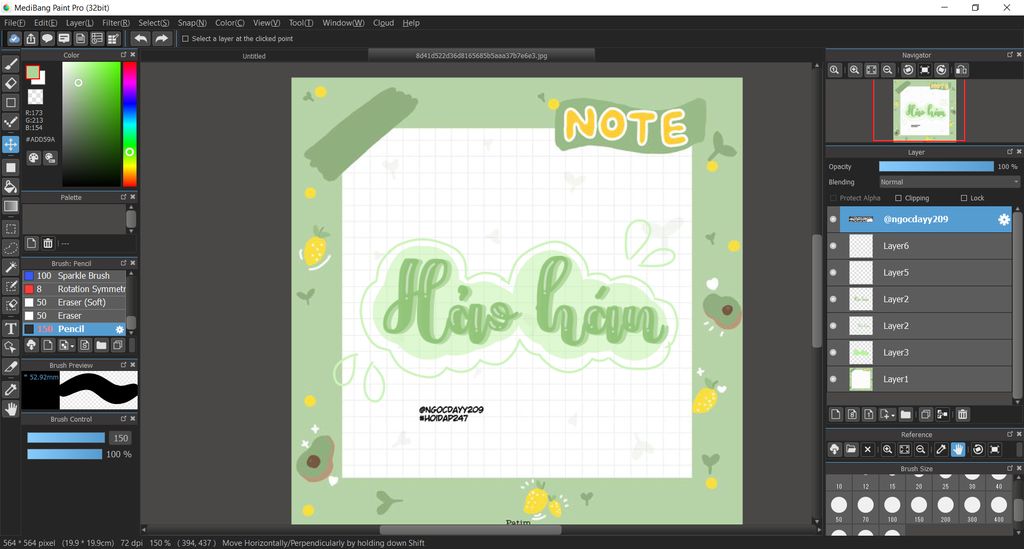
Task: Toggle 'Select a layer at the clicked point'
Action: coord(185,39)
